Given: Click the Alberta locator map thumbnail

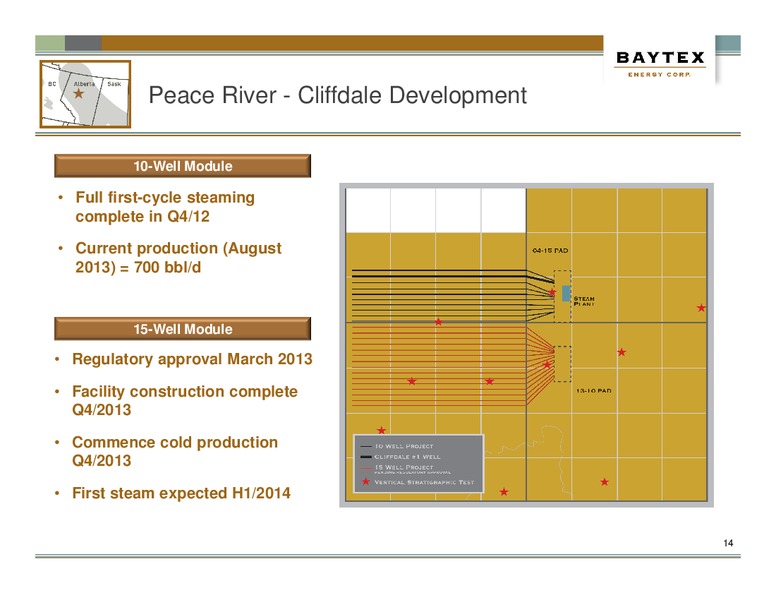Looking at the screenshot, I should pyautogui.click(x=85, y=94).
